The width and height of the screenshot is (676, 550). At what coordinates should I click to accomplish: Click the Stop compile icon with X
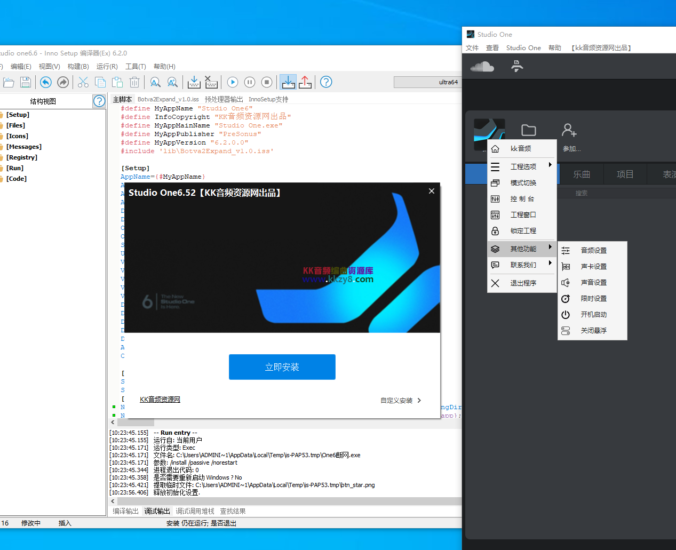(211, 82)
